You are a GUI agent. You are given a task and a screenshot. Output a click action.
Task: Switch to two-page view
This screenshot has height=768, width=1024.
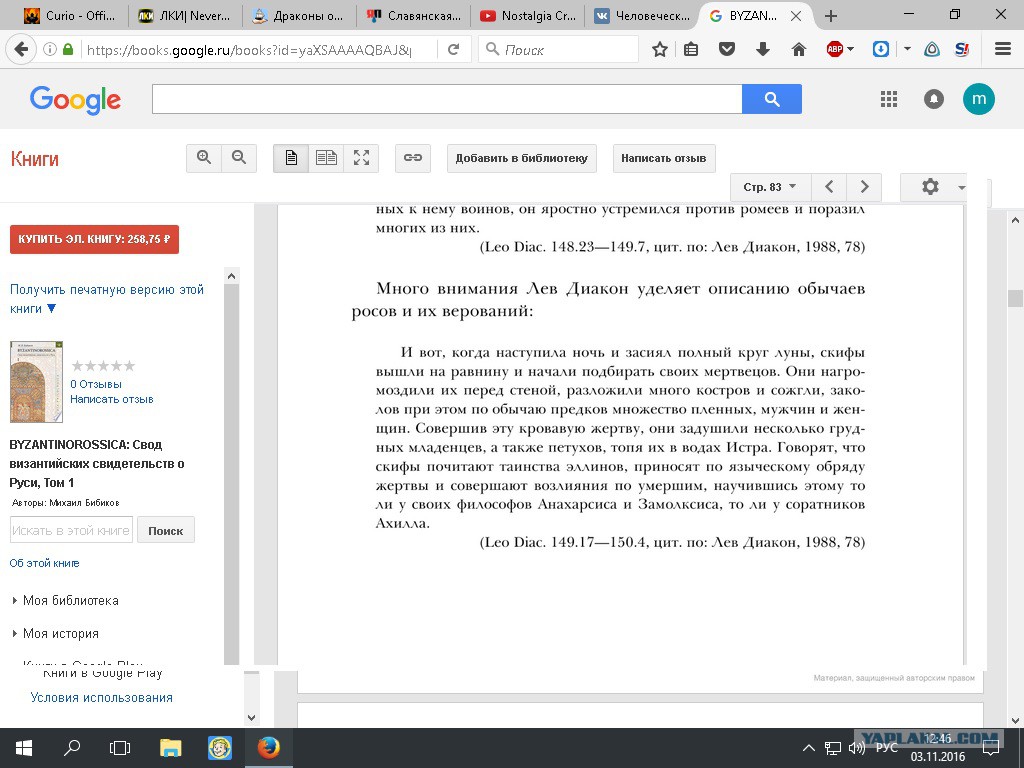pos(326,158)
